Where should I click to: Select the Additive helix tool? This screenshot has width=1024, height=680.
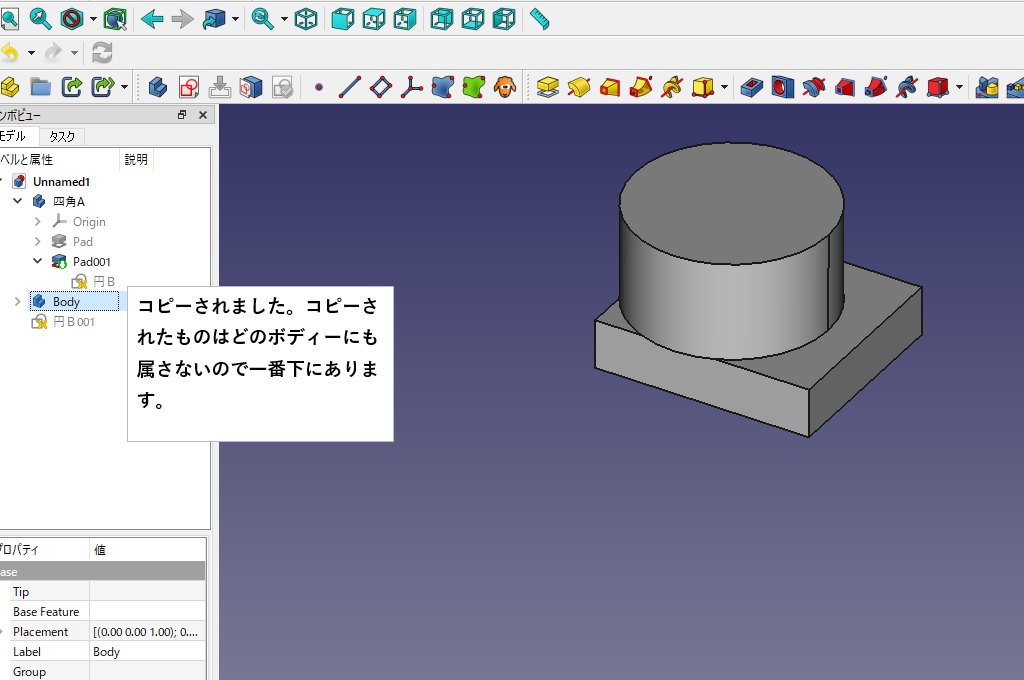pos(672,86)
